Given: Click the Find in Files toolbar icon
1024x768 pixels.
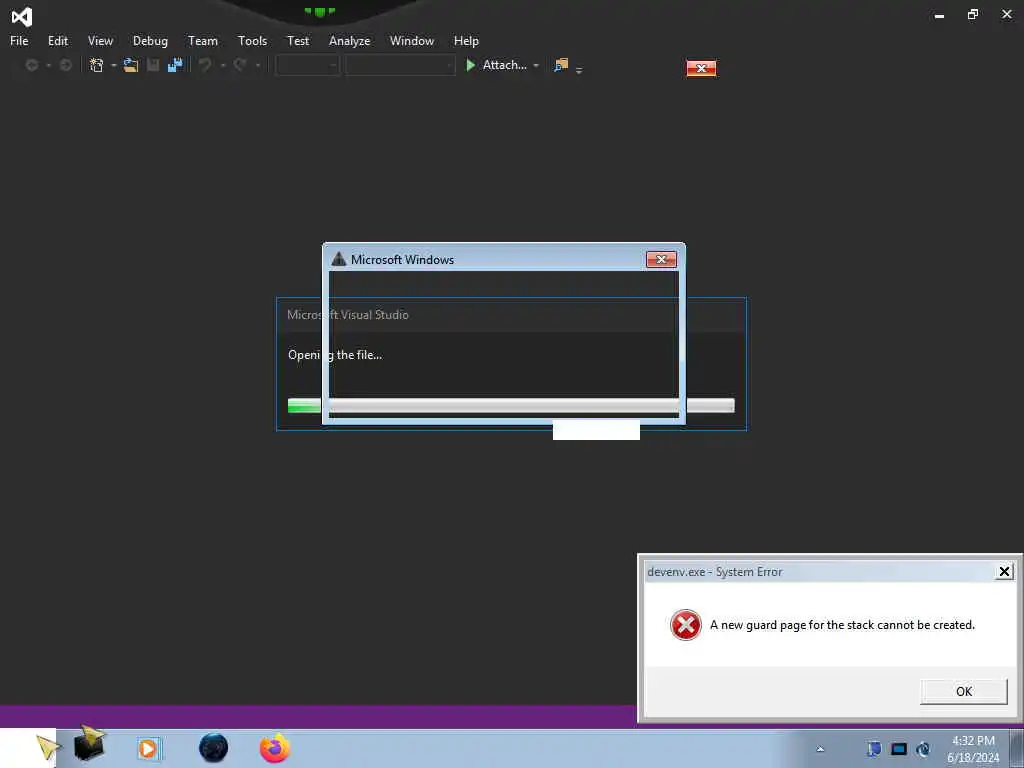Looking at the screenshot, I should click(x=561, y=65).
